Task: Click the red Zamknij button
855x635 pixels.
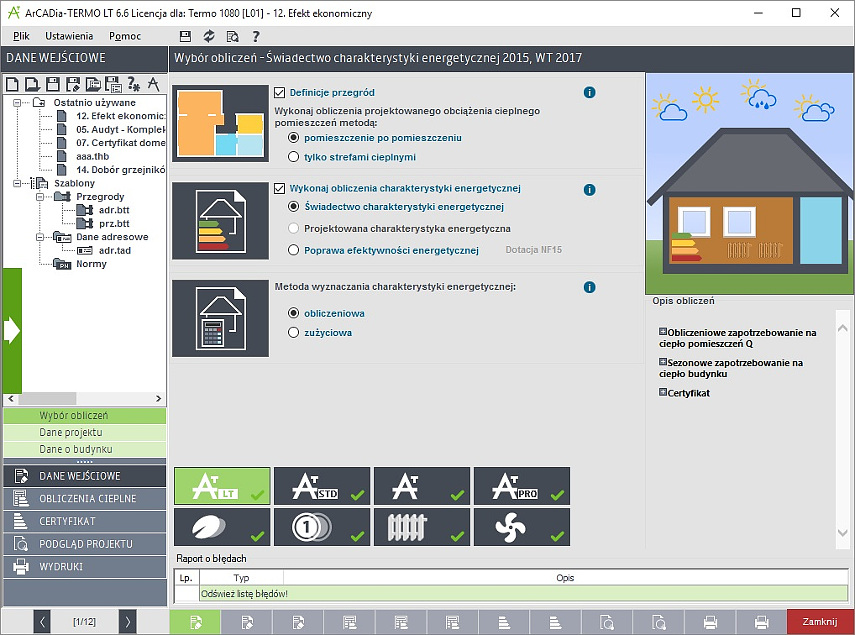Action: [x=820, y=621]
